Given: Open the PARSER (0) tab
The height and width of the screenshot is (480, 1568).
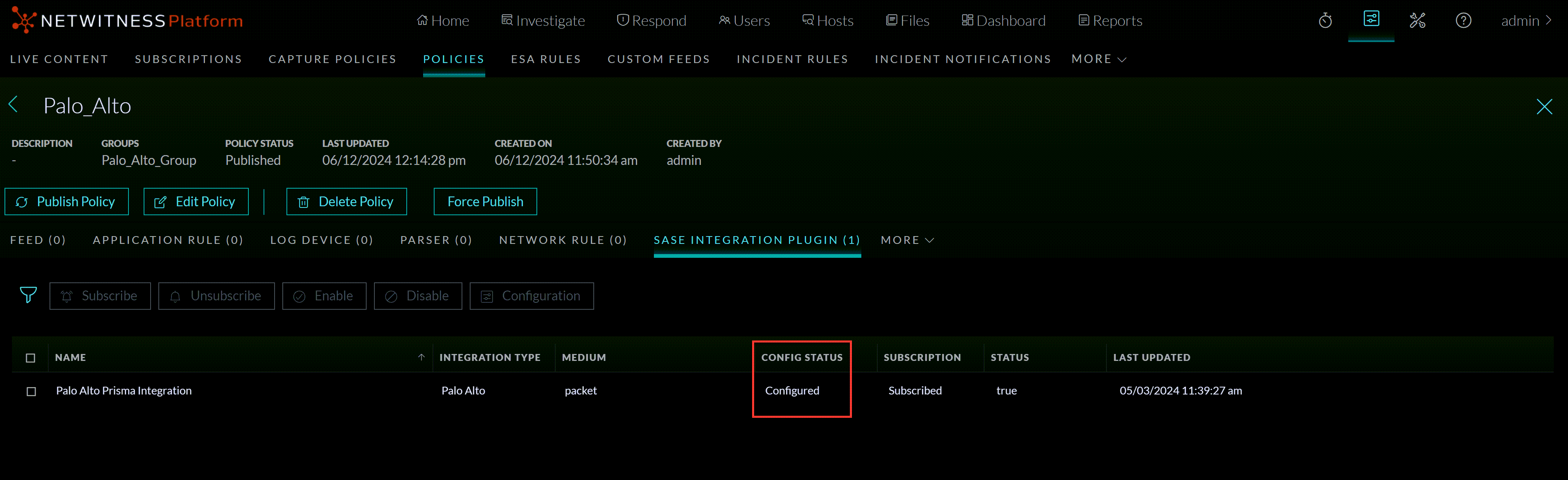Looking at the screenshot, I should (x=436, y=240).
